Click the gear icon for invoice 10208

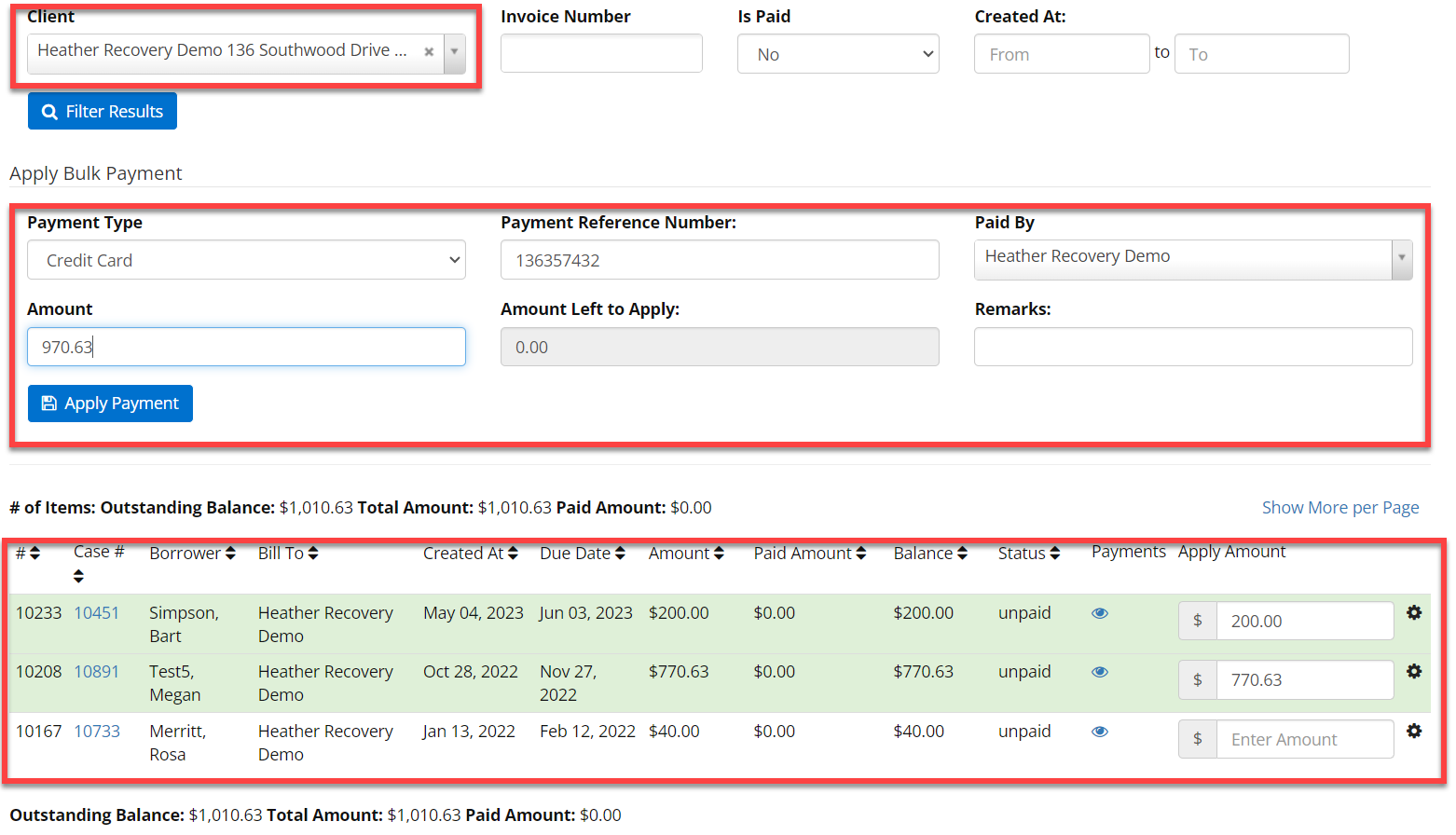pos(1414,671)
